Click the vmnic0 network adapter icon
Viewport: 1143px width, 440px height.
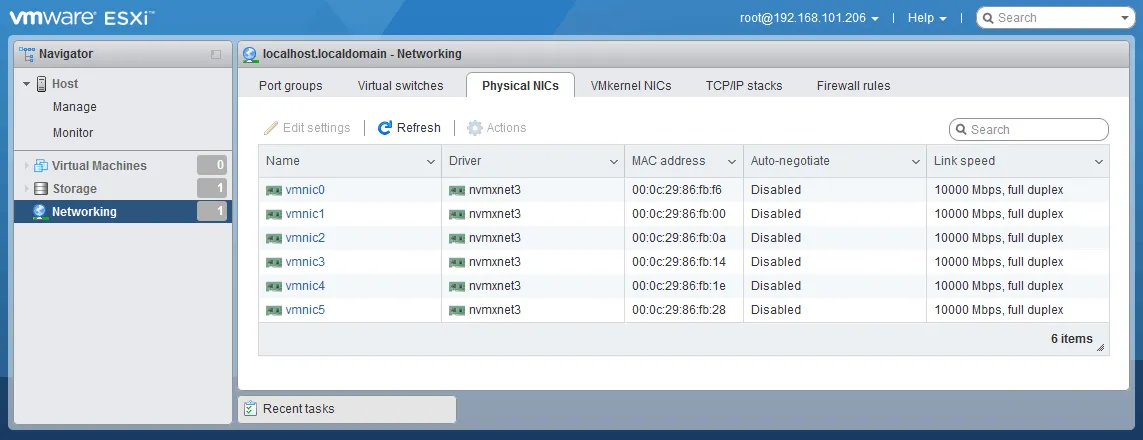point(273,190)
